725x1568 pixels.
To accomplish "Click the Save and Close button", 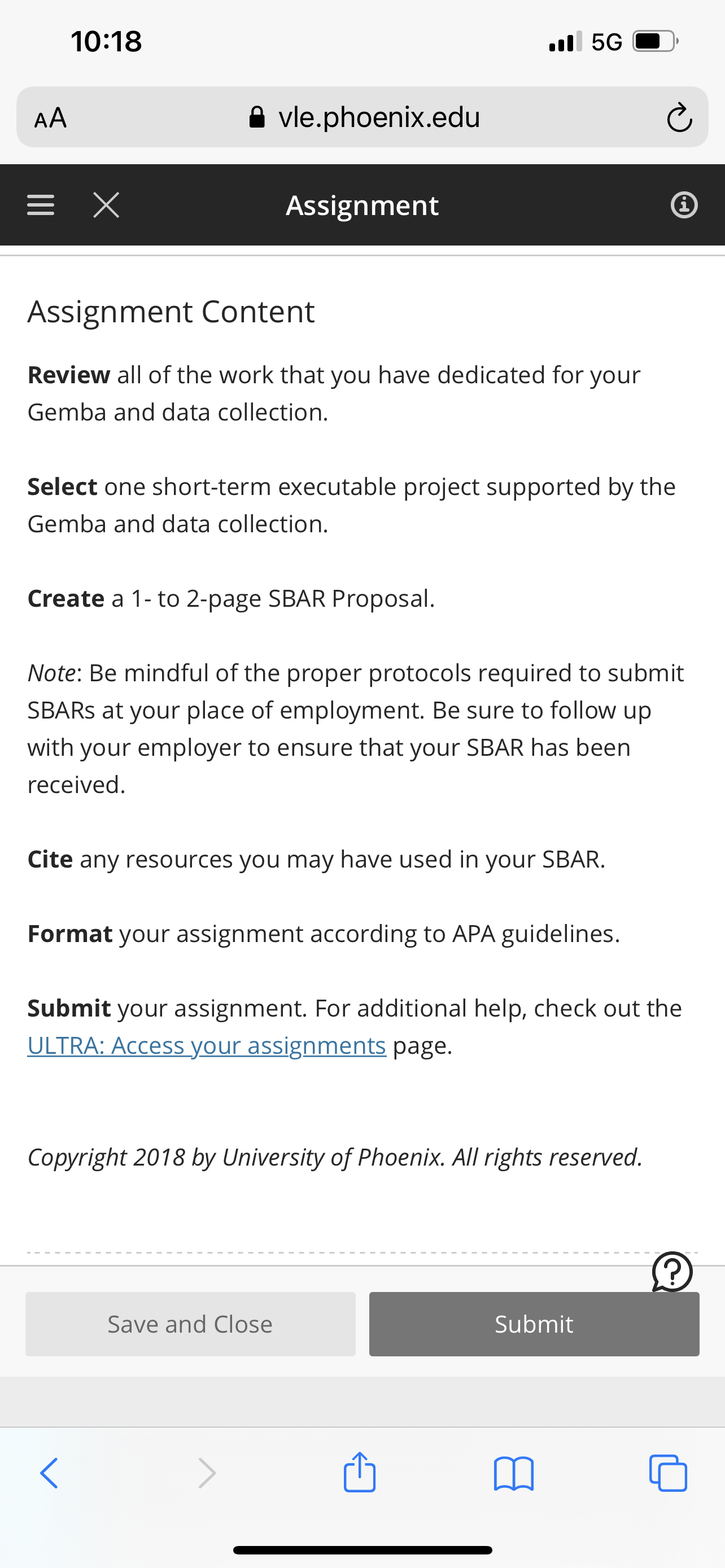I will click(190, 1324).
